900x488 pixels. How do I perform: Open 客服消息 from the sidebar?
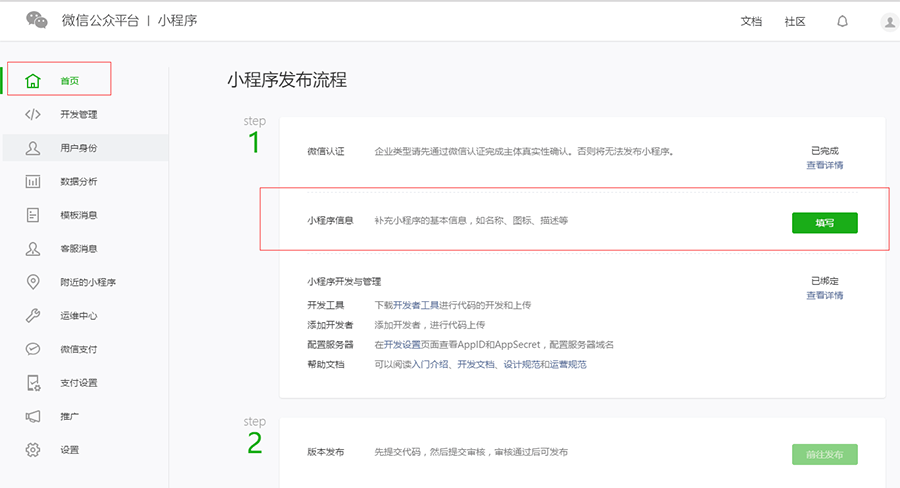[x=78, y=248]
